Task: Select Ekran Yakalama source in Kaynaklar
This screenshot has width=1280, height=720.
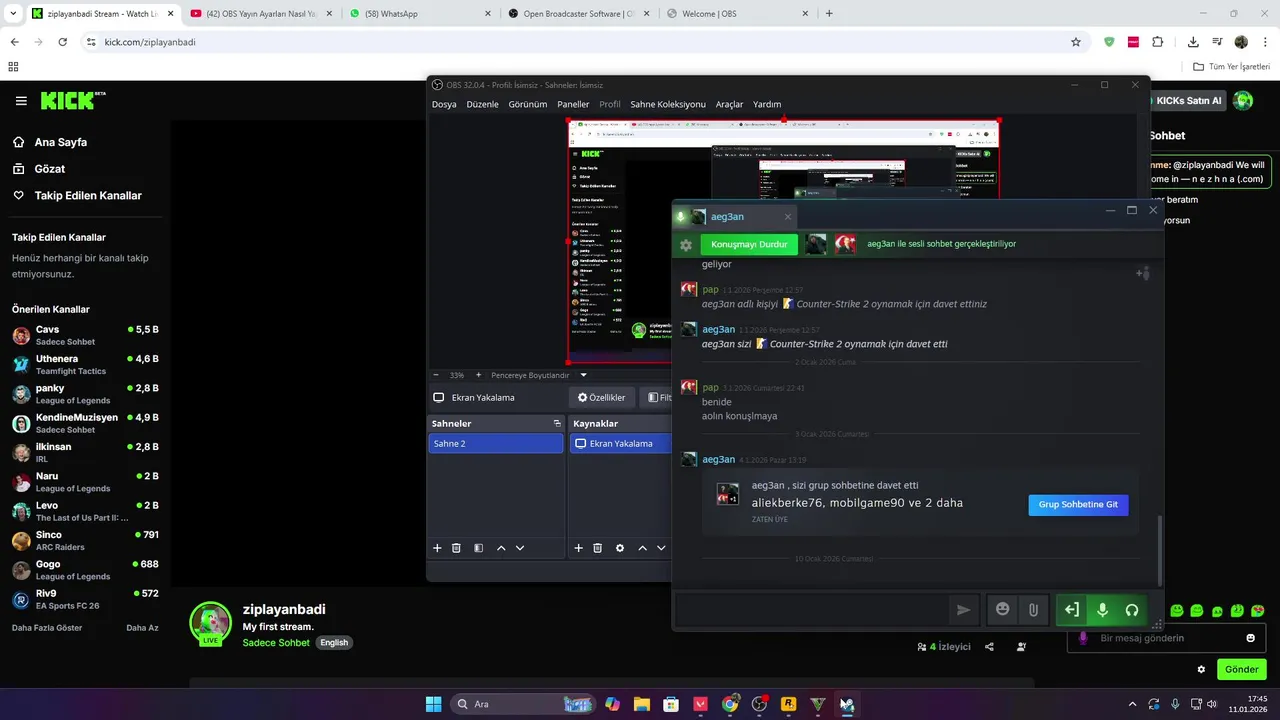Action: click(x=621, y=443)
